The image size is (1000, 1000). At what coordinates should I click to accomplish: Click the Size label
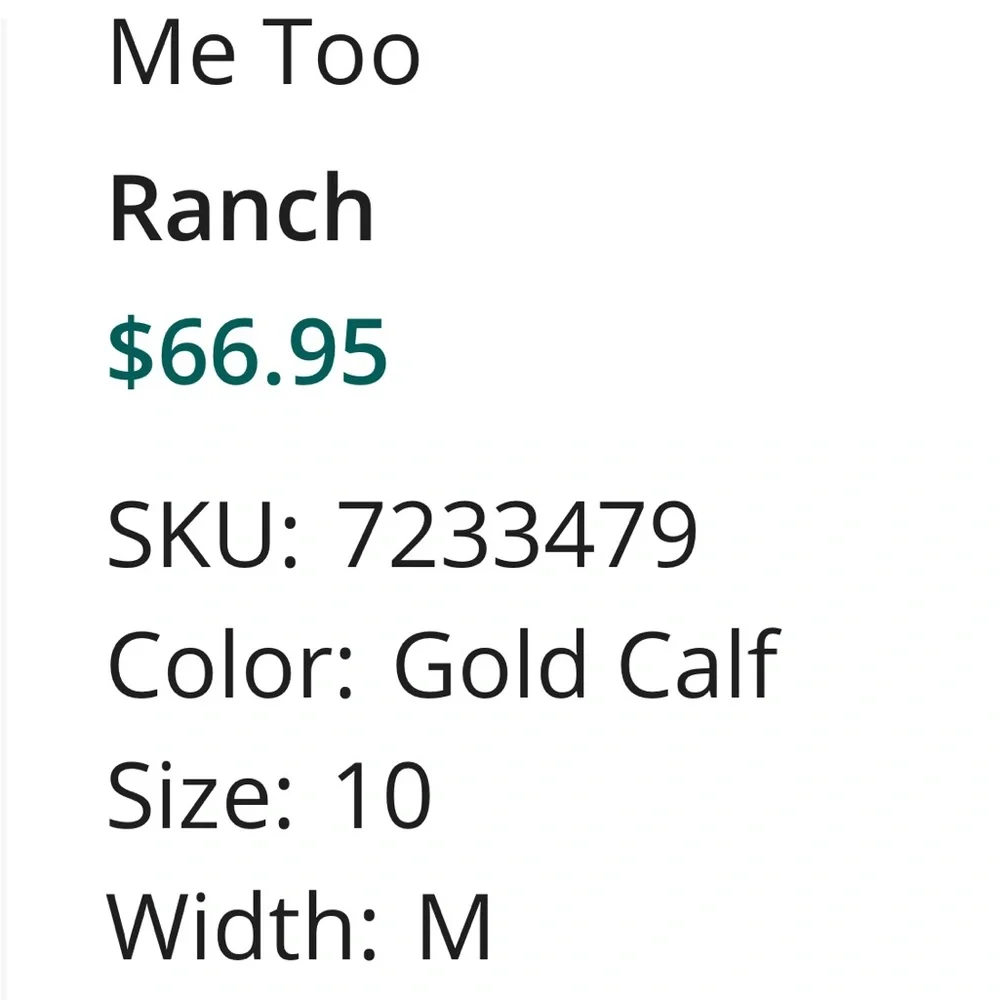point(200,795)
